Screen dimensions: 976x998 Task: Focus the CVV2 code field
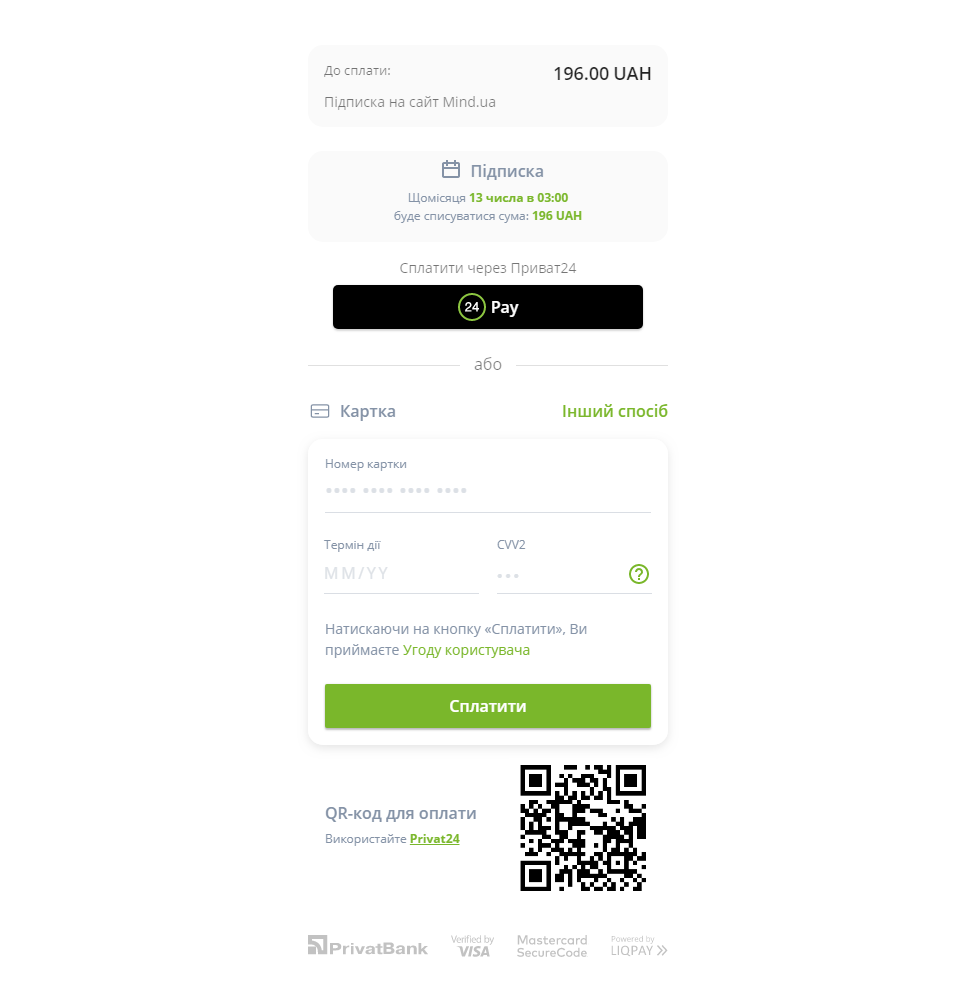(560, 575)
